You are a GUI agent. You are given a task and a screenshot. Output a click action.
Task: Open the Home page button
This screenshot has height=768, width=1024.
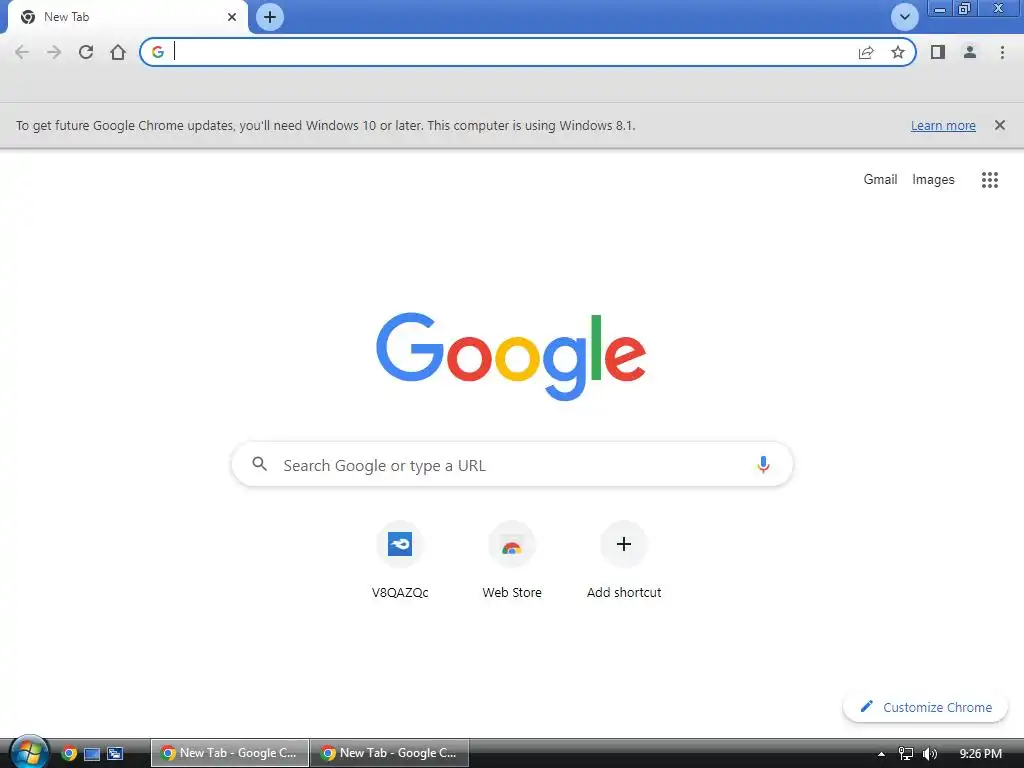pyautogui.click(x=118, y=52)
